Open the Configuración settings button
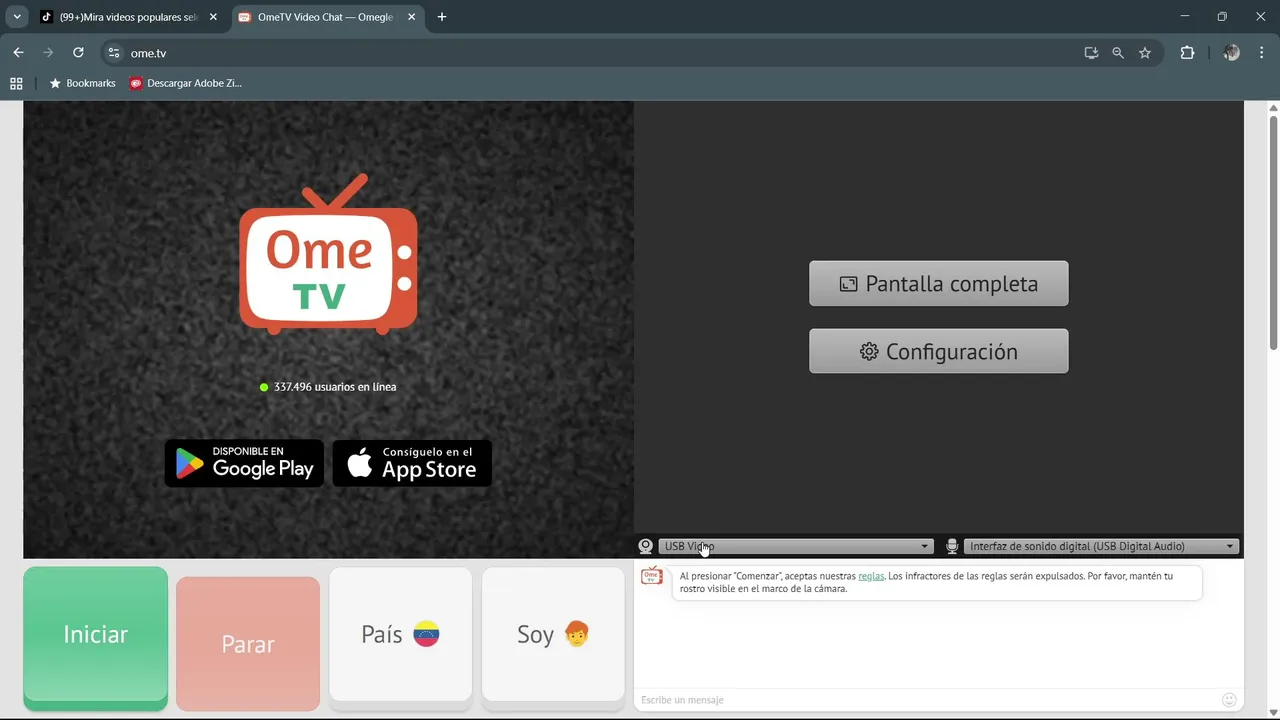Screen dimensions: 1280x720 coord(938,351)
